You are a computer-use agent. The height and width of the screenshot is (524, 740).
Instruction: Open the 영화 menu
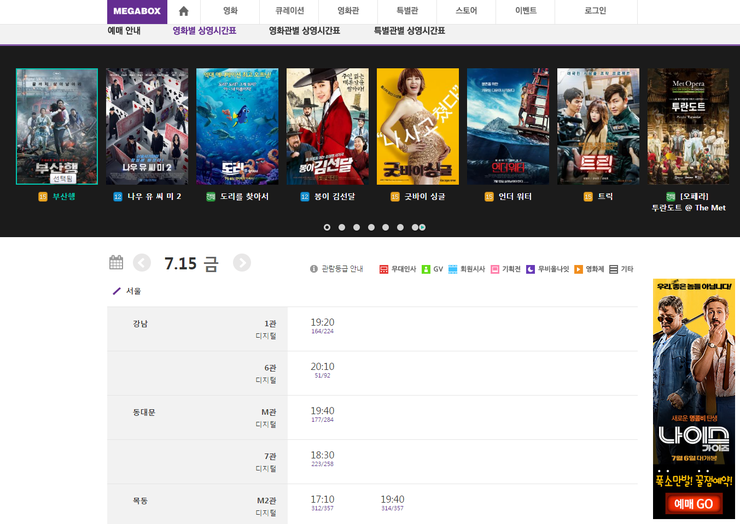pyautogui.click(x=230, y=11)
